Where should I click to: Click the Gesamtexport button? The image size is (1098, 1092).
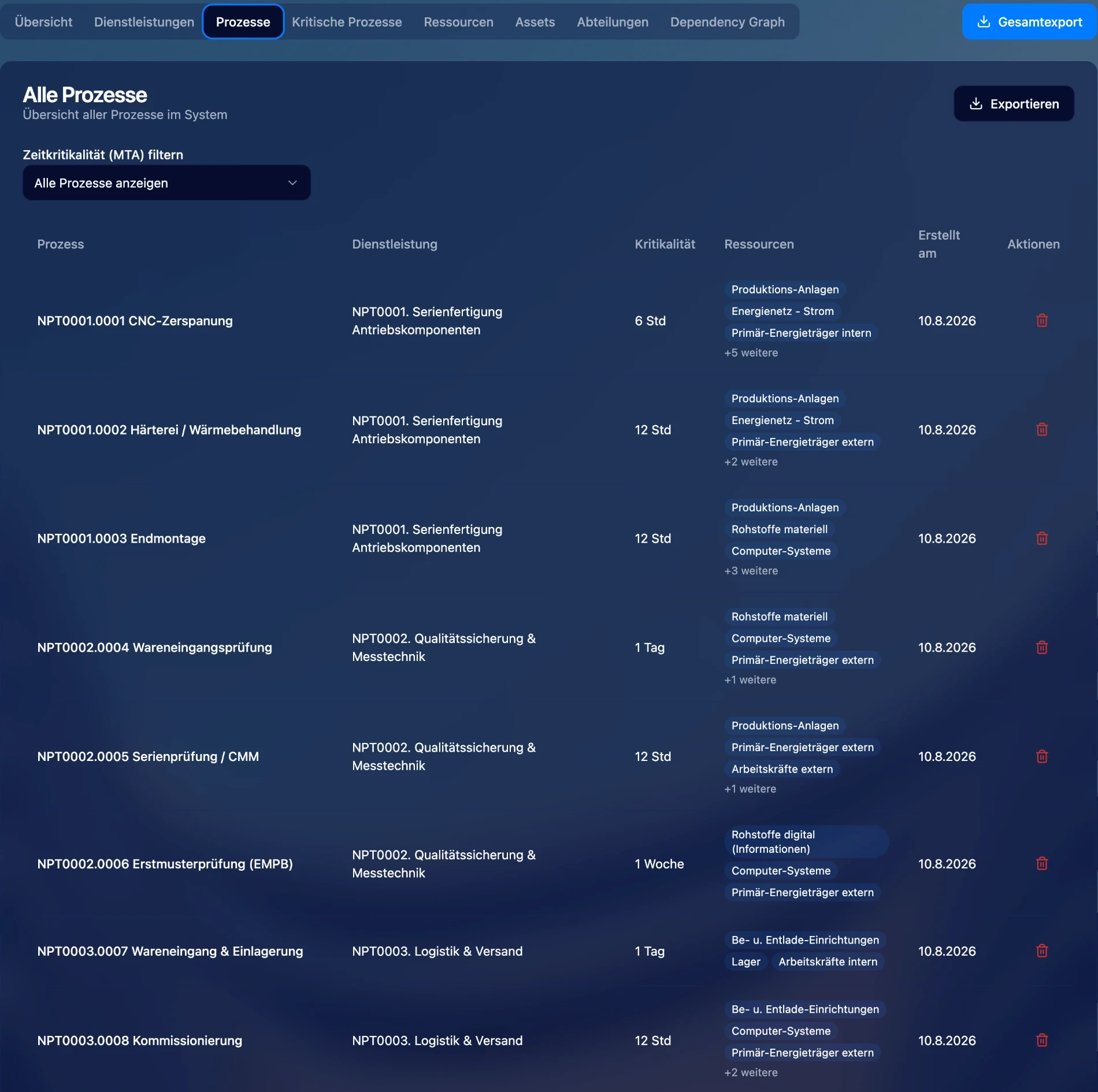pyautogui.click(x=1029, y=22)
